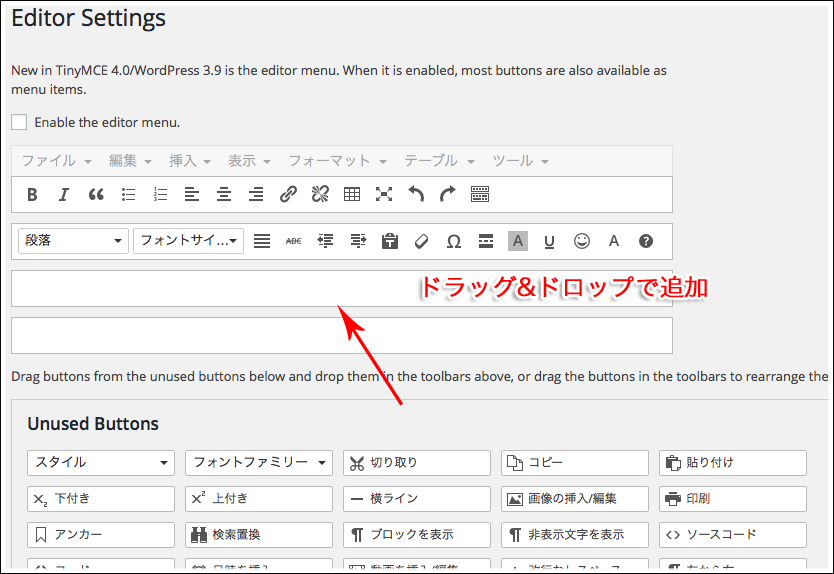Select the blockquote icon
Screen dimensions: 834x574
pyautogui.click(x=96, y=195)
